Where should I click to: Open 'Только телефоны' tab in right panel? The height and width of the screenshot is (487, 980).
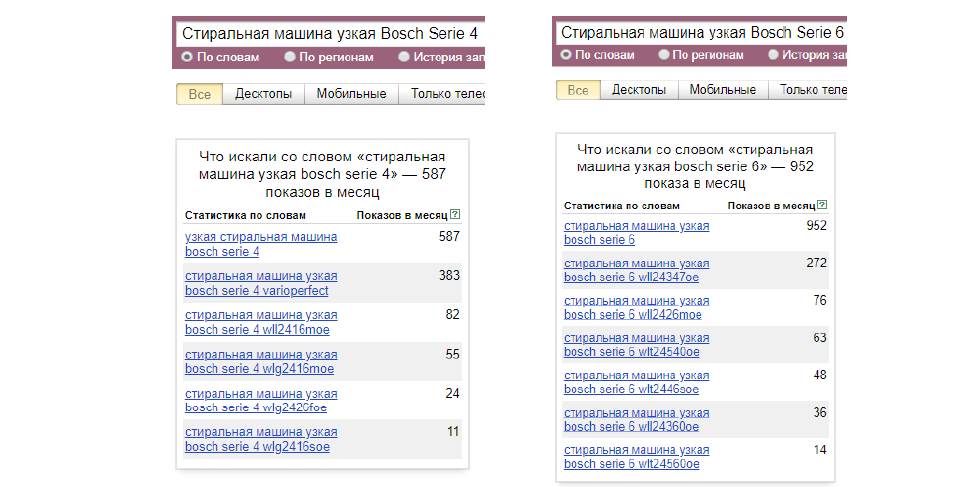point(811,90)
